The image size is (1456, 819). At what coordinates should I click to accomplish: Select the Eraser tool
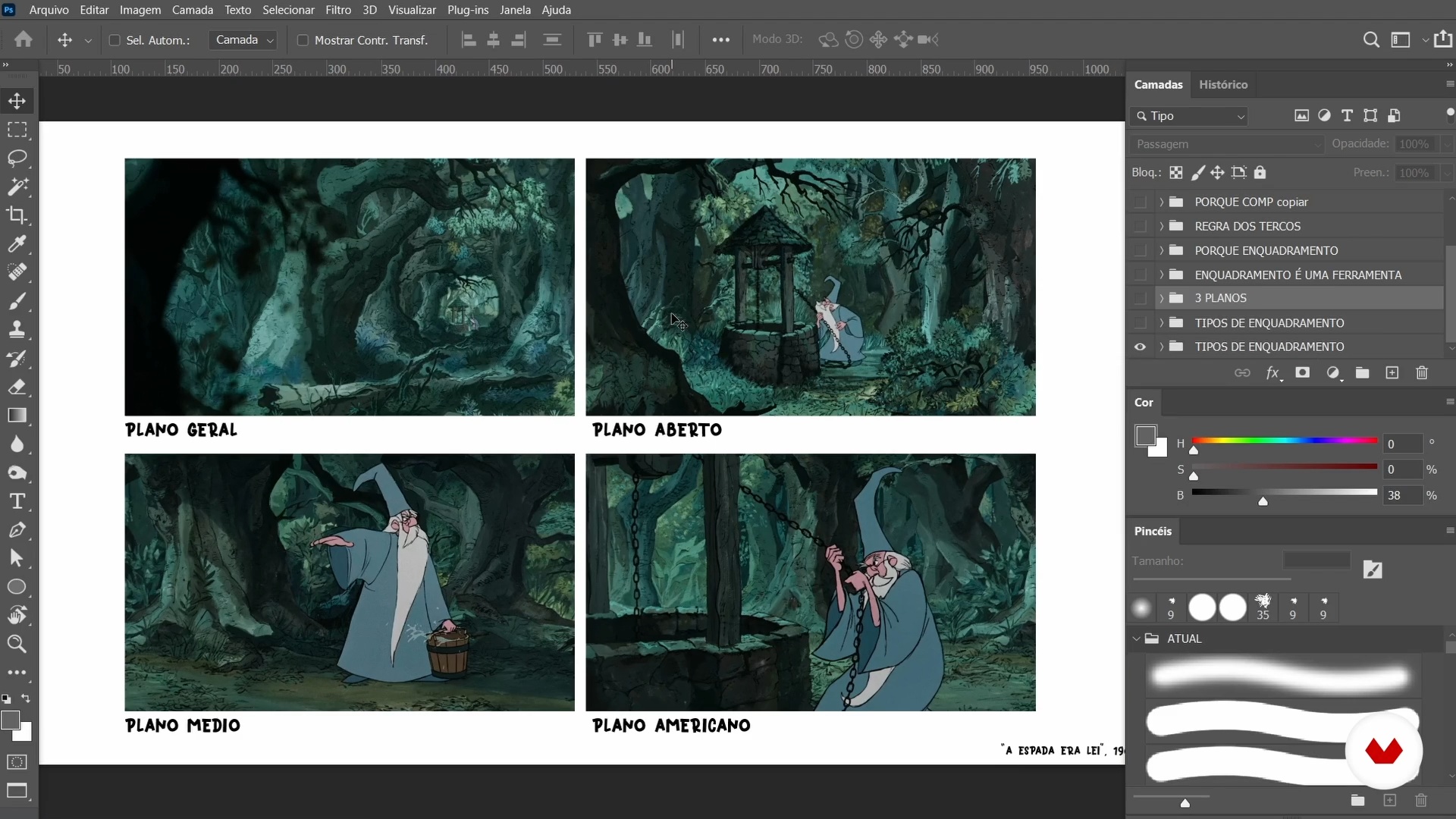17,387
